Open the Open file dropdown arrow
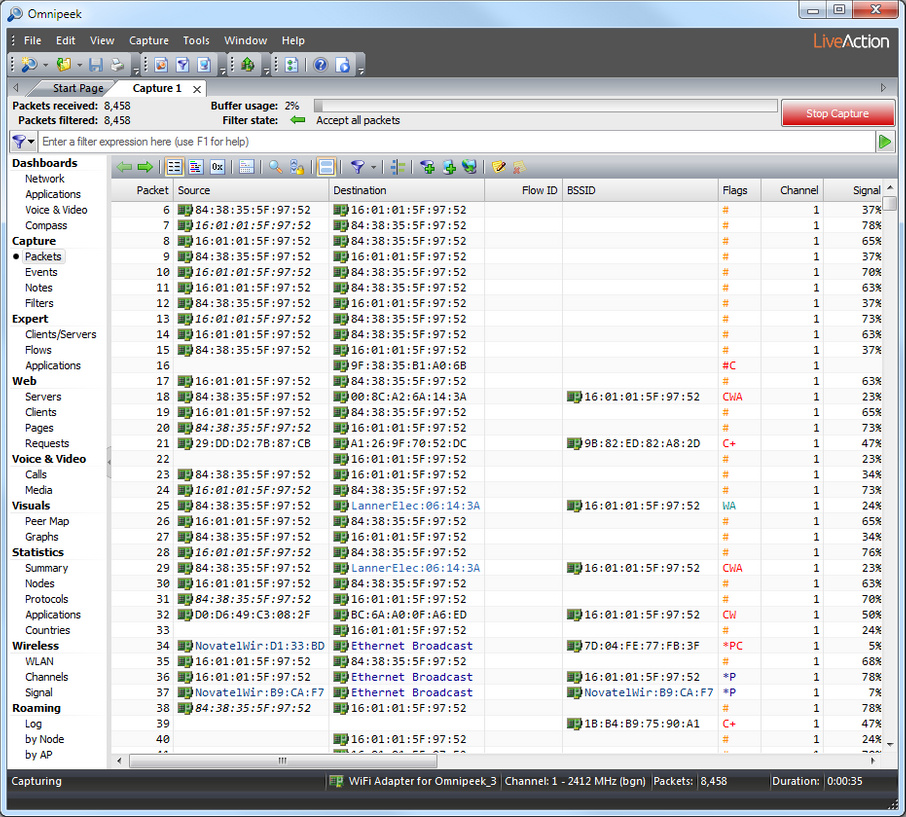 [79, 65]
